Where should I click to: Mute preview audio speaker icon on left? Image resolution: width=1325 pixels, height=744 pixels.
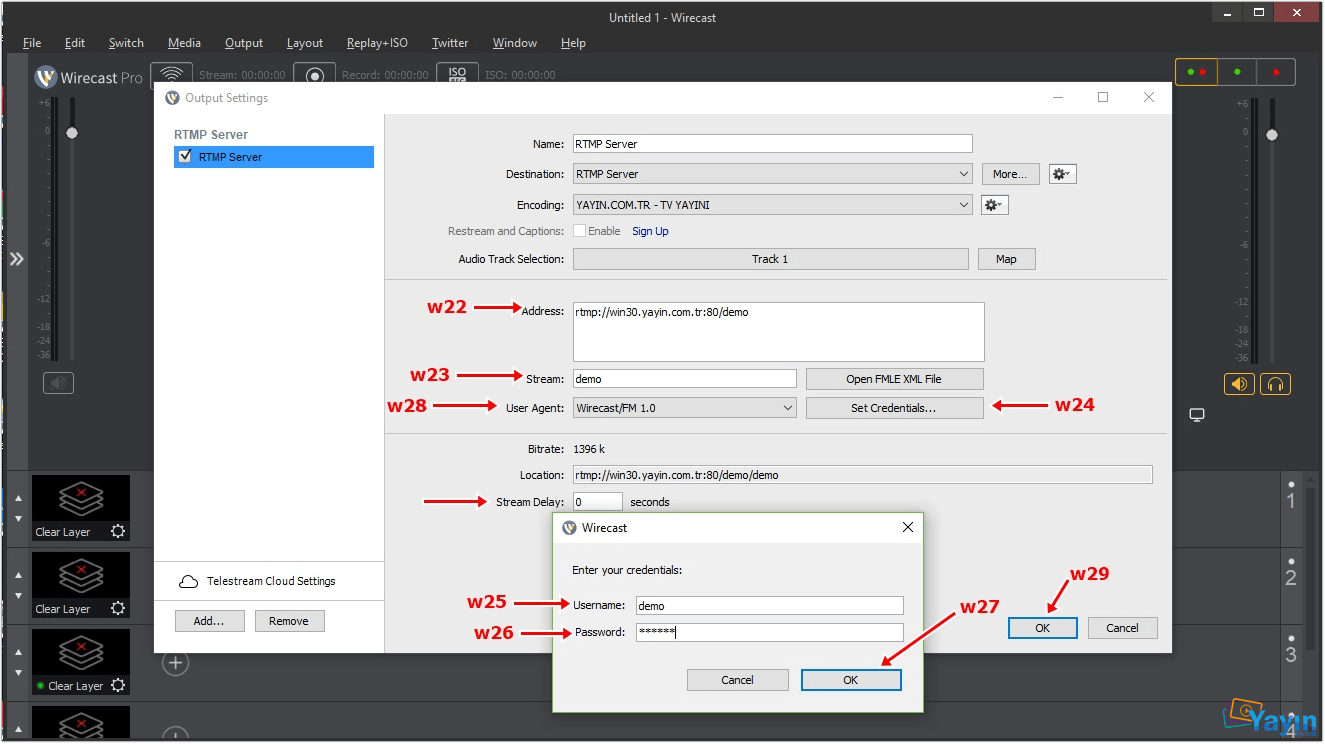point(58,383)
